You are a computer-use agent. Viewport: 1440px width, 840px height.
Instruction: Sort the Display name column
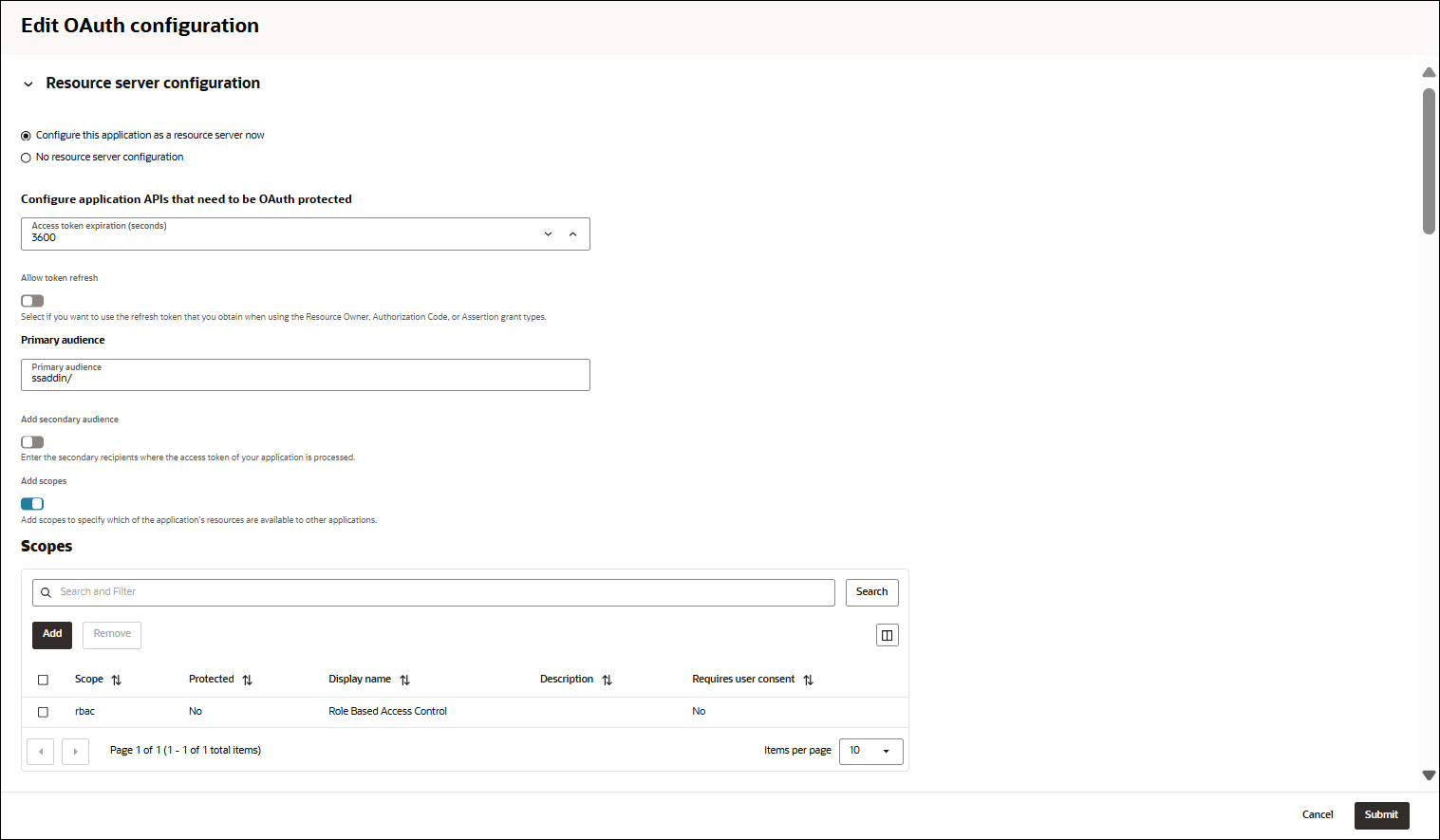[x=404, y=679]
